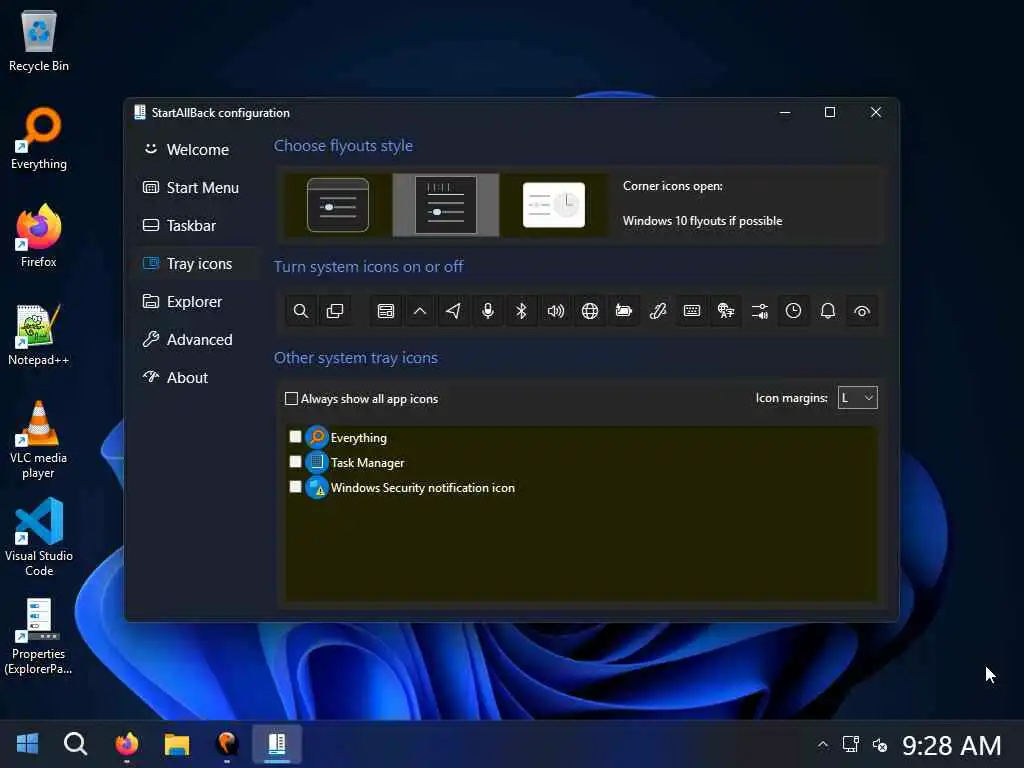Select the VLC media player desktop shortcut
This screenshot has height=768, width=1024.
tap(39, 440)
